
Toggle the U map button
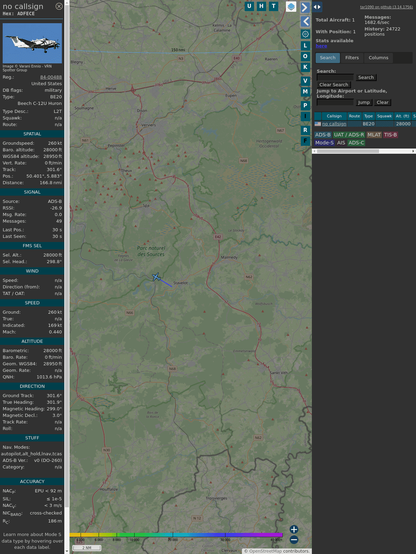click(x=250, y=6)
